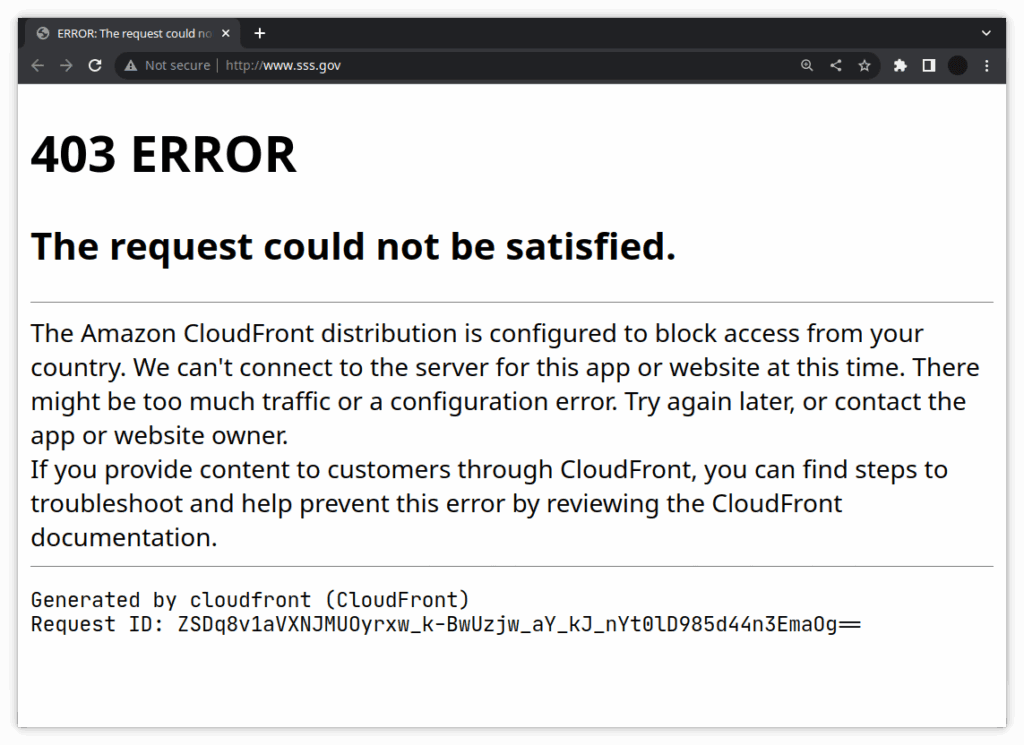Expand the tab search dropdown arrow
Viewport: 1024px width, 745px height.
[x=986, y=33]
